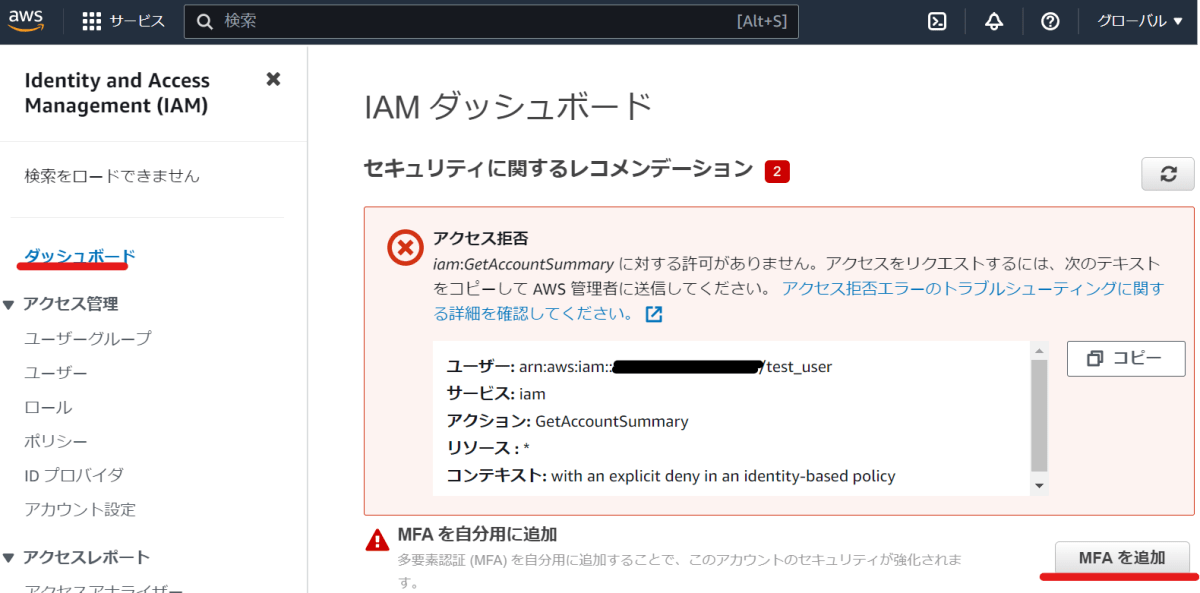Viewport: 1200px width, 593px height.
Task: Click the magnifier icon in search bar
Action: [x=205, y=22]
